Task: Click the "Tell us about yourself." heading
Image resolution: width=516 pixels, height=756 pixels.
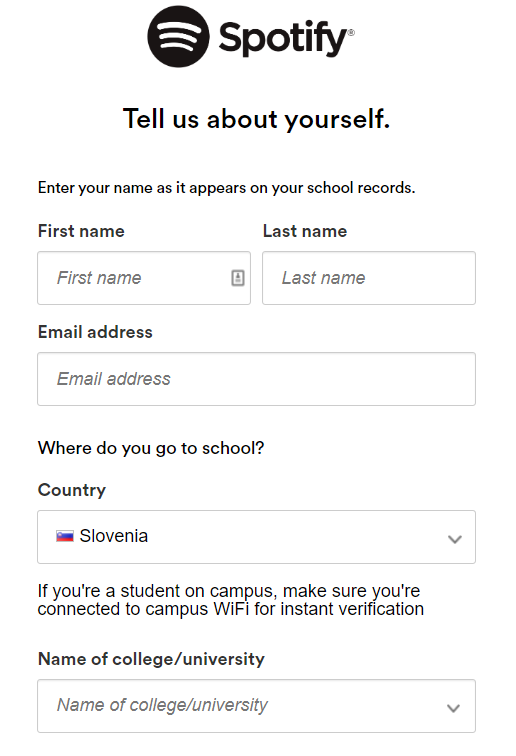Action: pos(257,119)
